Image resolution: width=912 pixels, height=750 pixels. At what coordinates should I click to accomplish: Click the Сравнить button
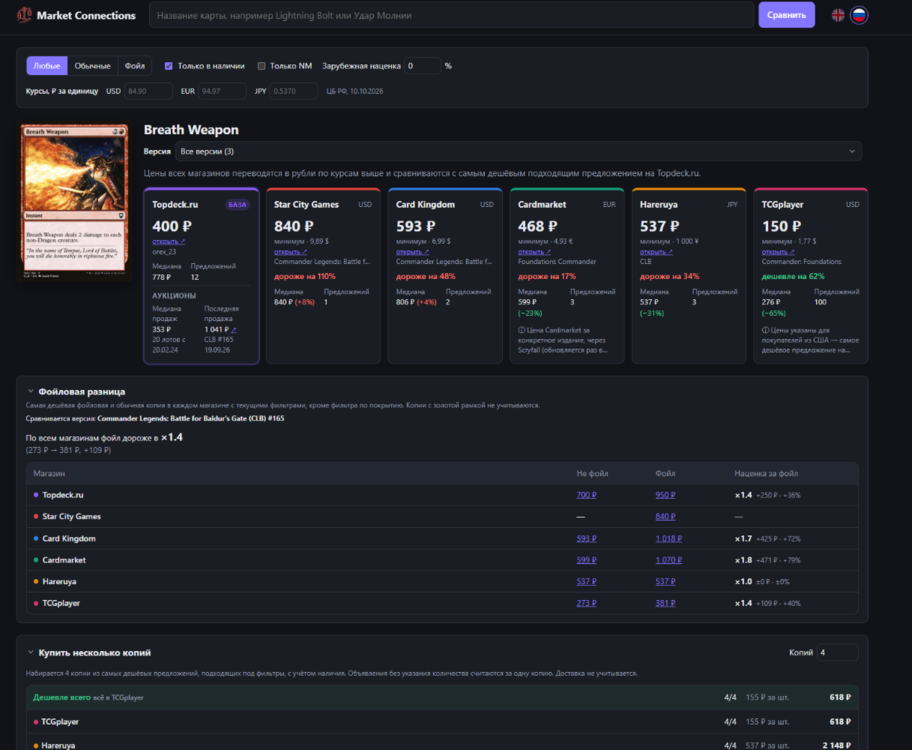click(786, 15)
